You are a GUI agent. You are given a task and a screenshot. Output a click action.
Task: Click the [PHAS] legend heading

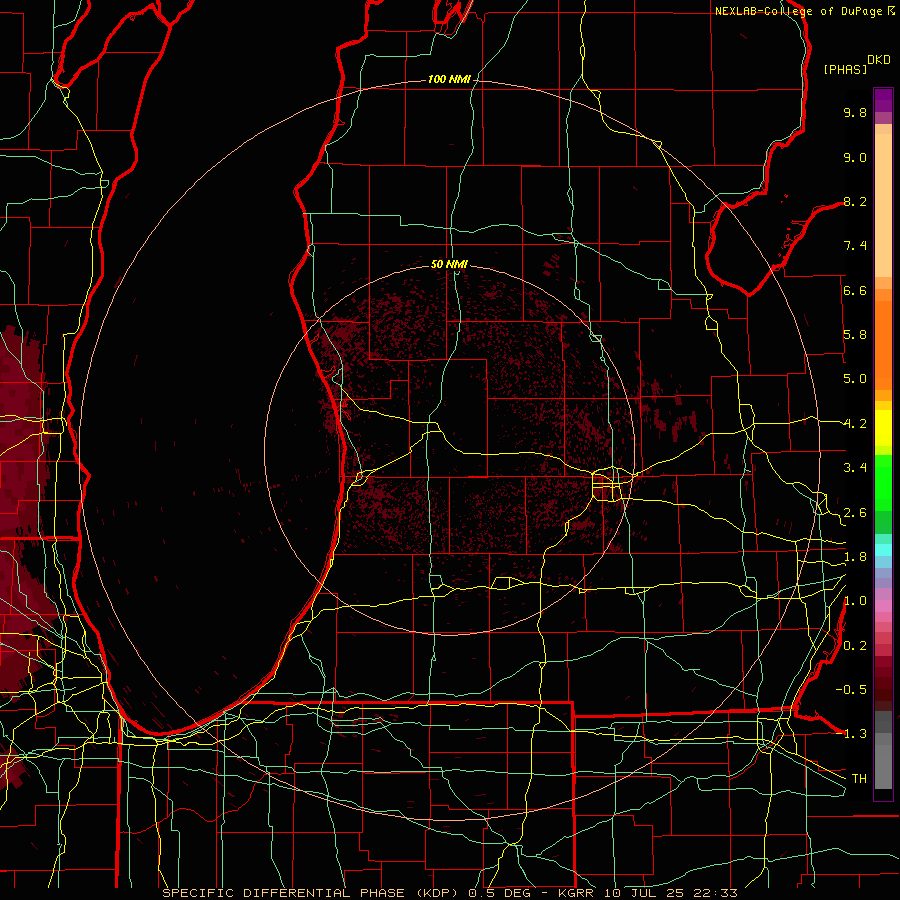845,69
